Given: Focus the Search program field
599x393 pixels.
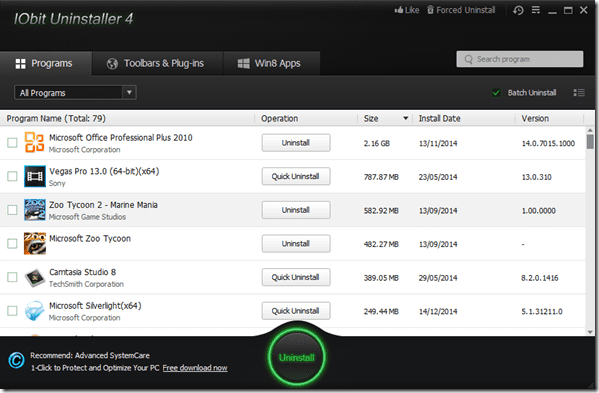Looking at the screenshot, I should pyautogui.click(x=520, y=59).
